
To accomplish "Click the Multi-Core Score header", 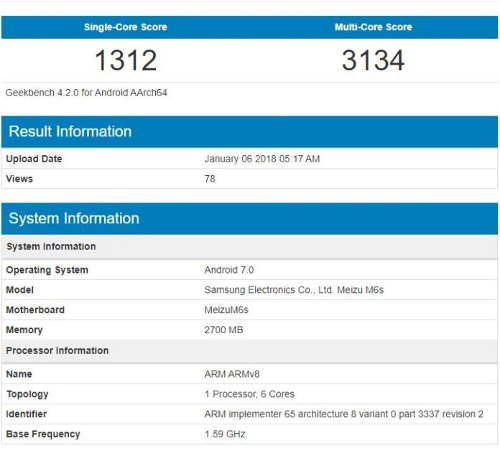I will [373, 27].
